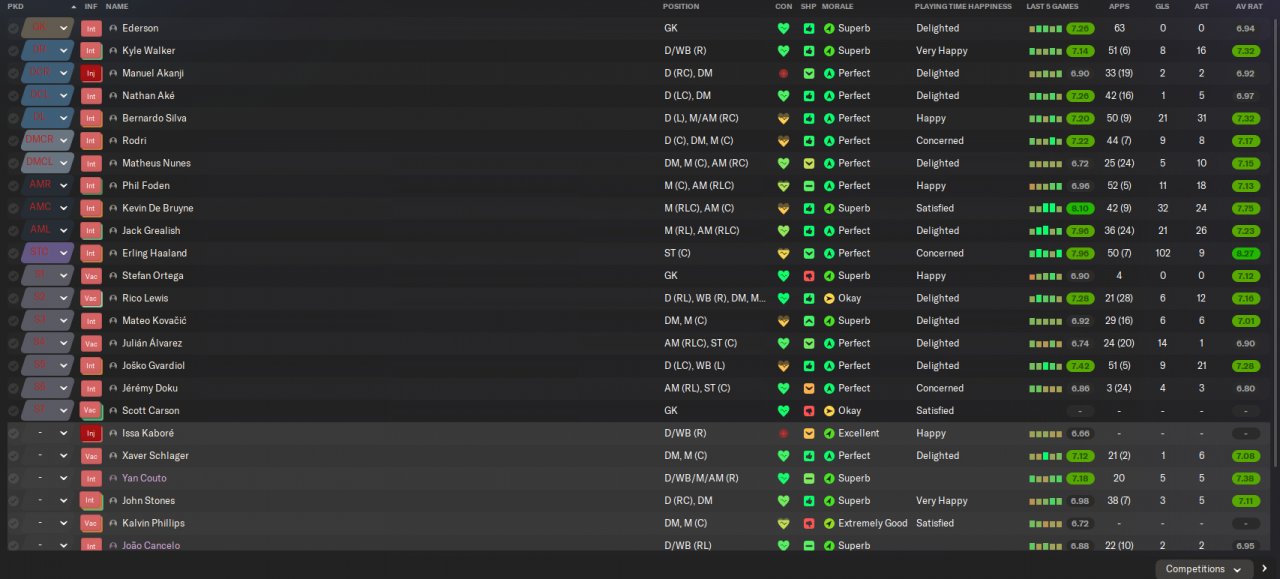Viewport: 1280px width, 579px height.
Task: Open the STC position dropdown for Erling Haaland
Action: pos(49,253)
